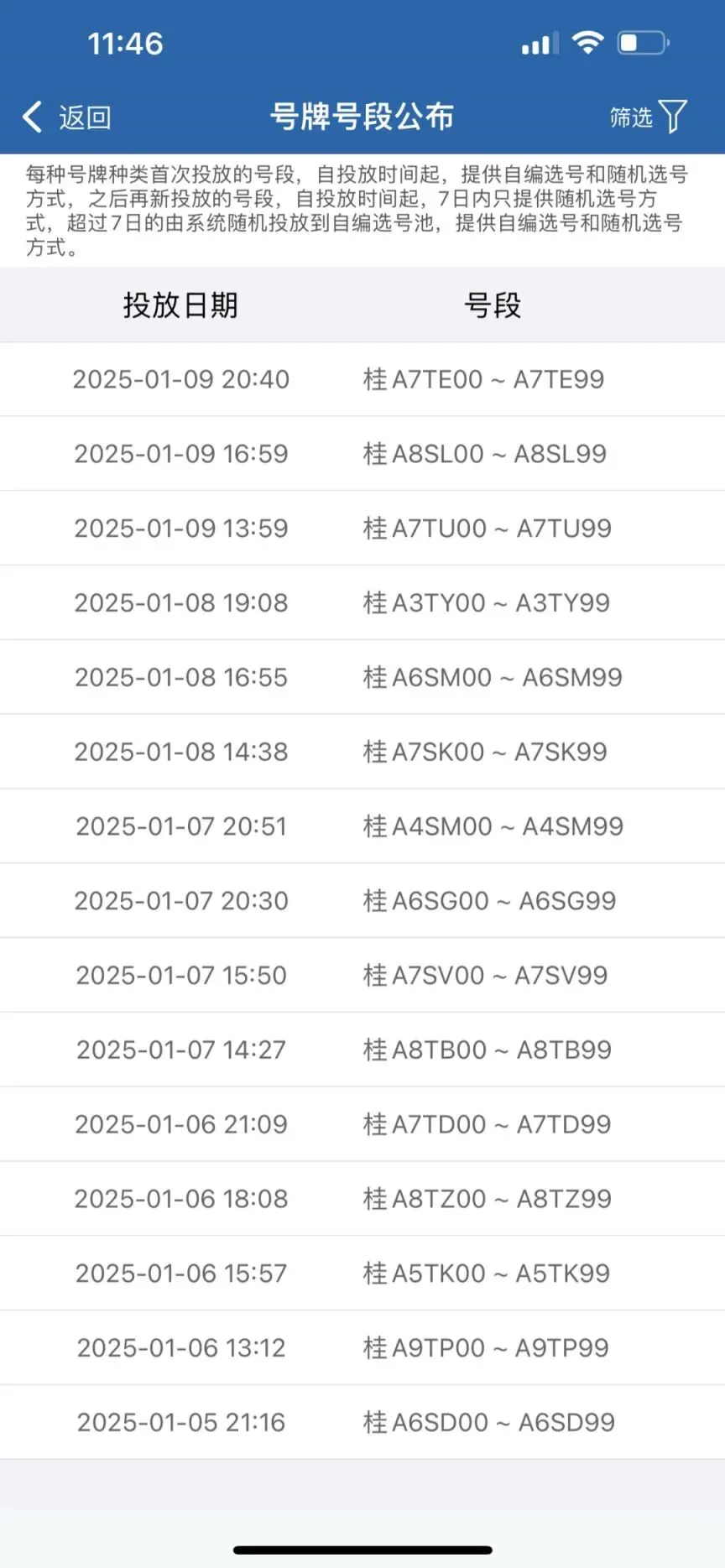Tap the 返回 back text

click(x=85, y=117)
